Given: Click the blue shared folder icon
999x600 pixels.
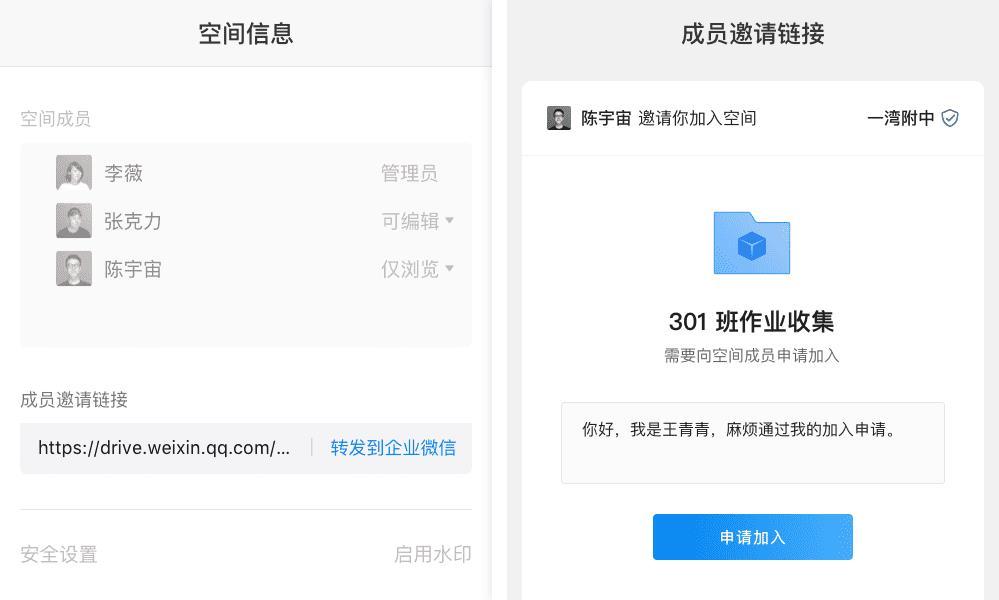Looking at the screenshot, I should (752, 243).
